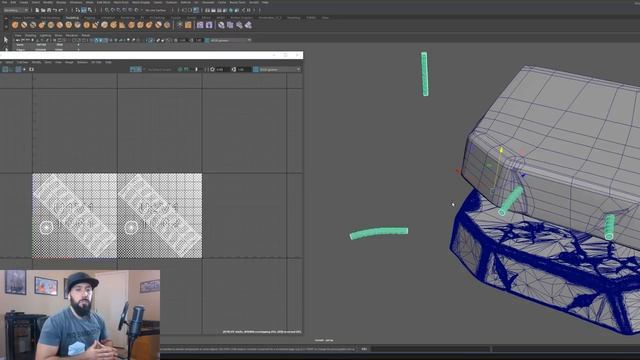Open the Modify menu in UV Editor
Image resolution: width=640 pixels, height=360 pixels.
coord(36,62)
